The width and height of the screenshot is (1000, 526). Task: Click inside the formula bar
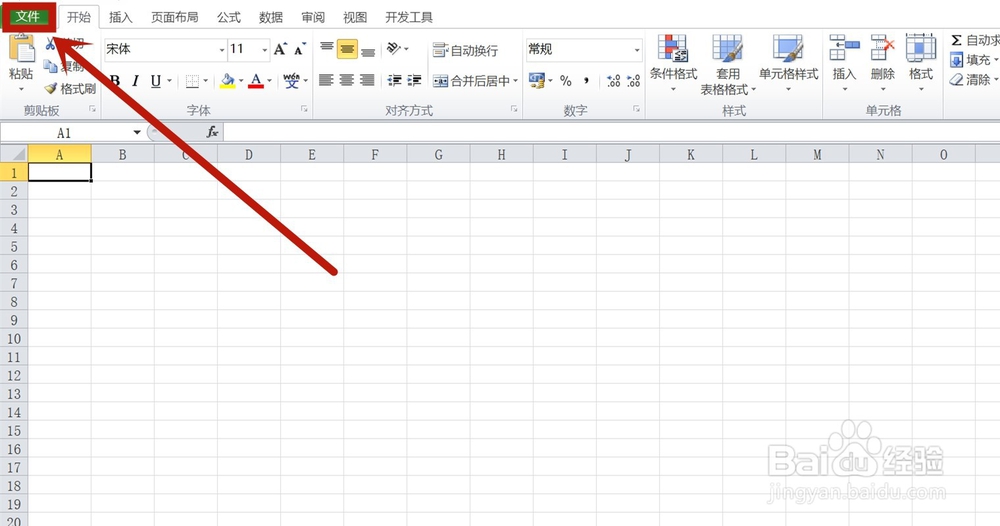(x=611, y=133)
